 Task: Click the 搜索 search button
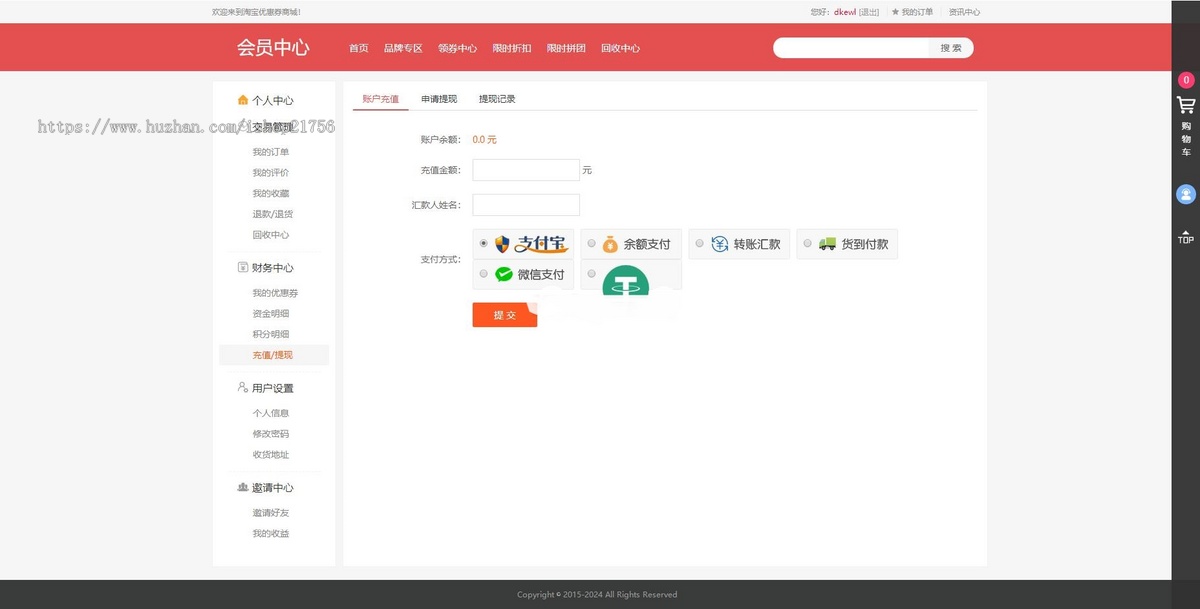(951, 48)
